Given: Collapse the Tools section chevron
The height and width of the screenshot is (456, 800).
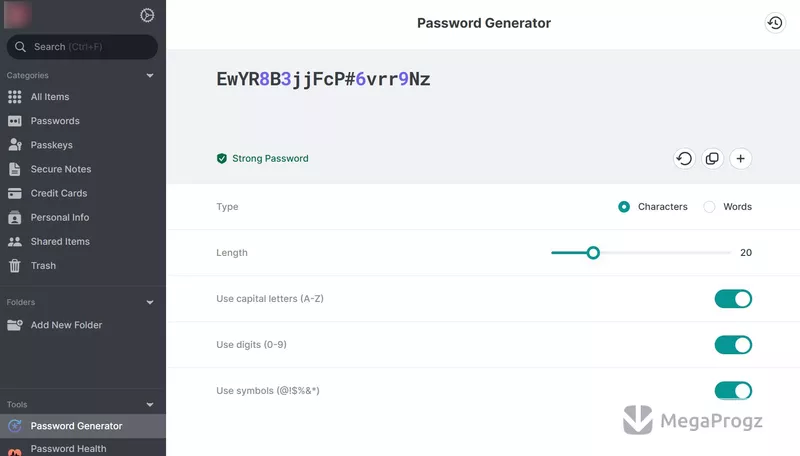Looking at the screenshot, I should pyautogui.click(x=150, y=405).
